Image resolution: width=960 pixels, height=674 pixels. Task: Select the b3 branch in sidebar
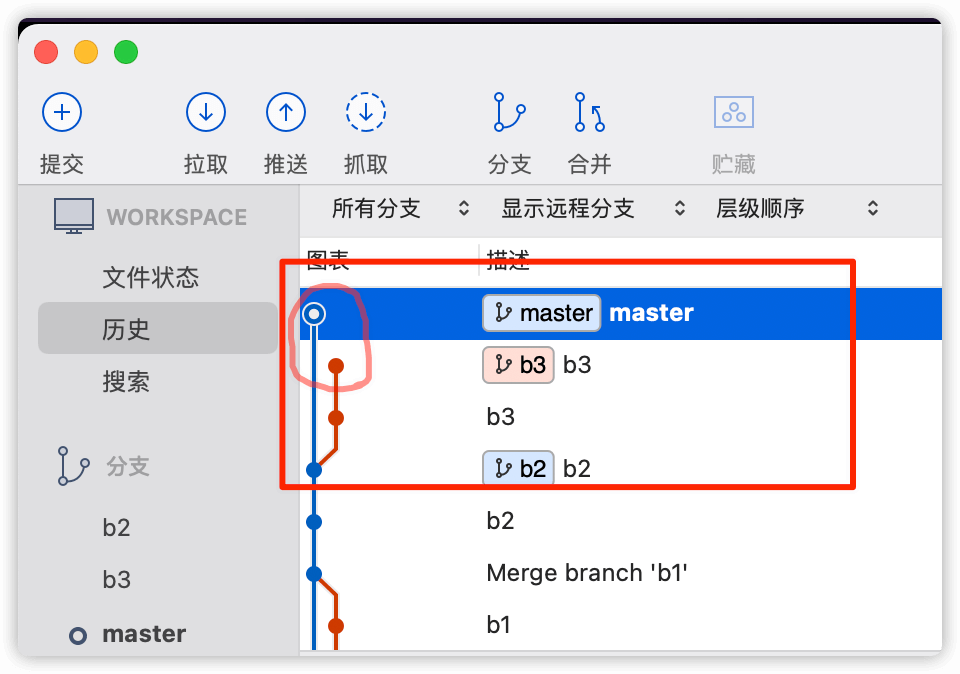click(x=117, y=579)
